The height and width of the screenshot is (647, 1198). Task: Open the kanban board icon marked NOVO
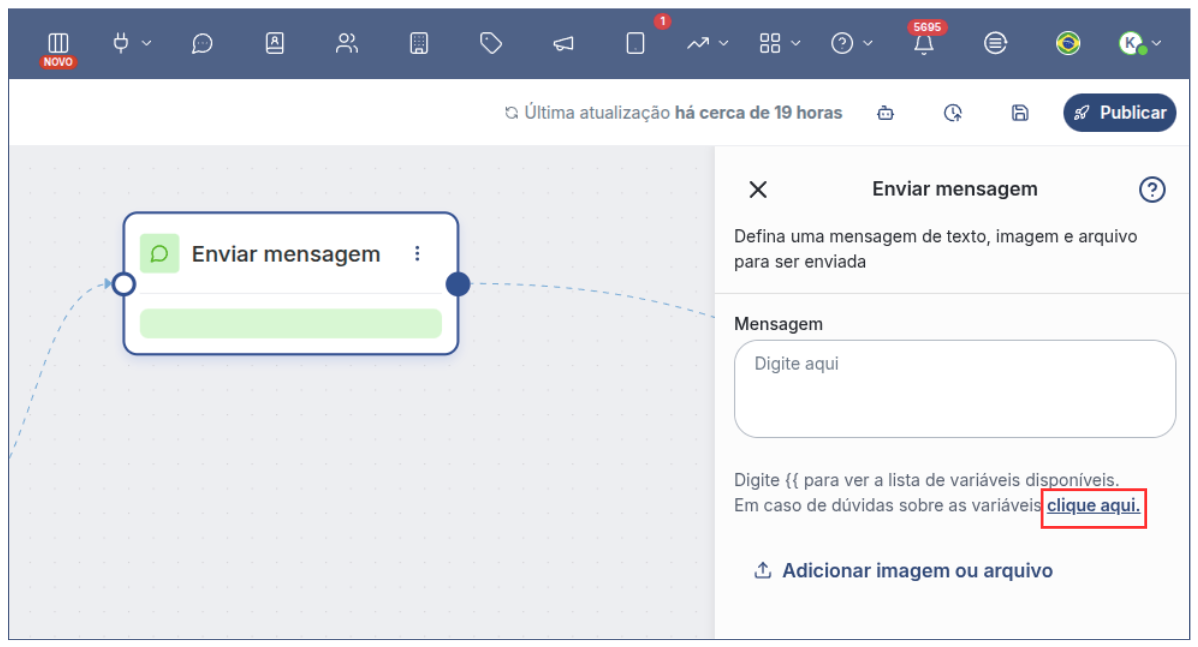click(58, 44)
